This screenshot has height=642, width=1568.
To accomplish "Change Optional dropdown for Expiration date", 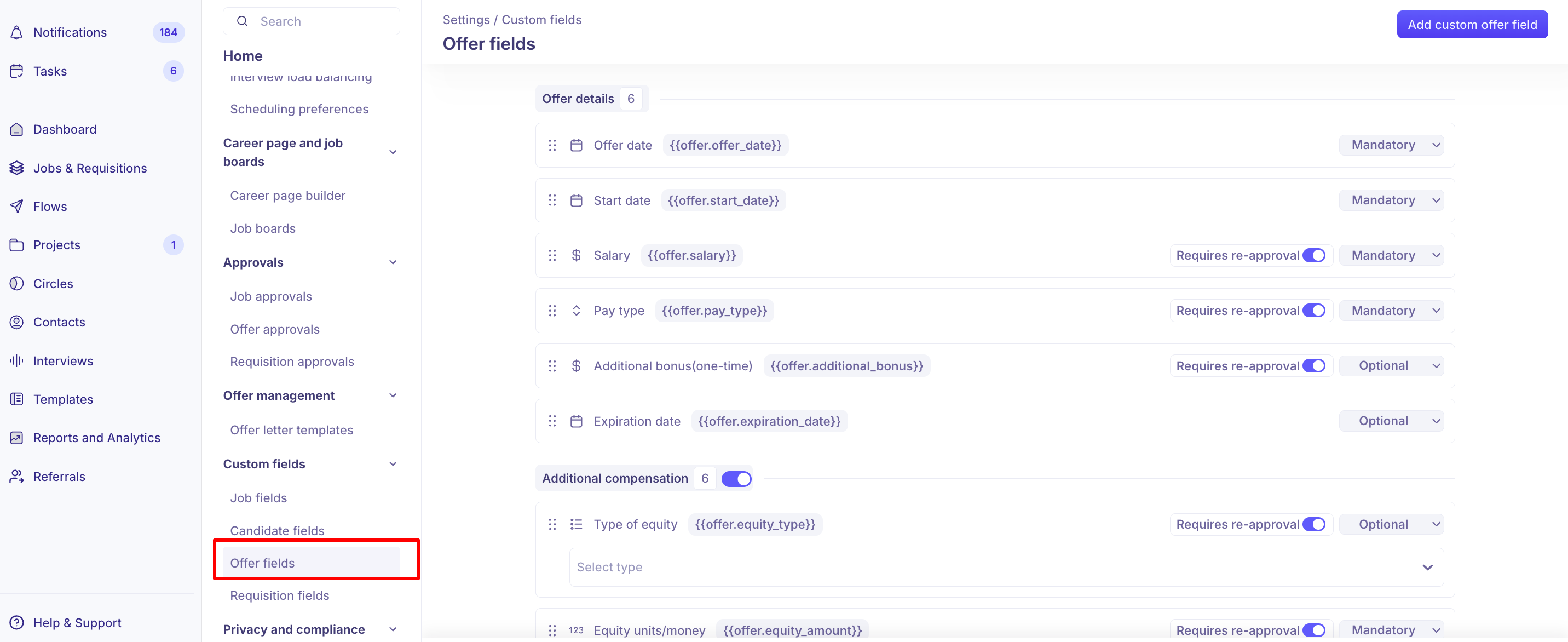I will click(x=1392, y=421).
